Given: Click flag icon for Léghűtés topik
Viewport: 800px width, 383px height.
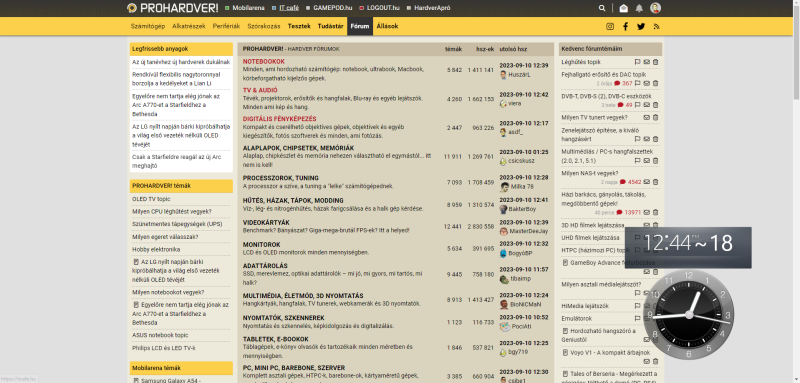Looking at the screenshot, I should [638, 62].
